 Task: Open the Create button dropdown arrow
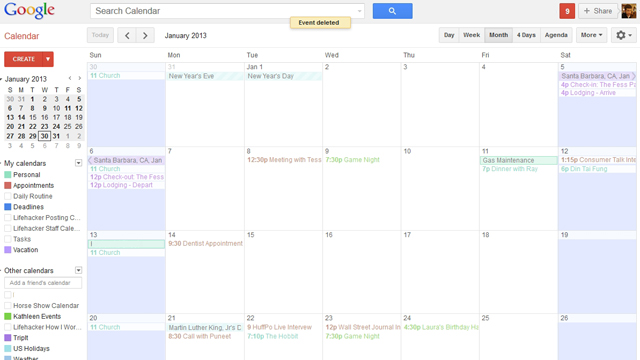pos(48,59)
